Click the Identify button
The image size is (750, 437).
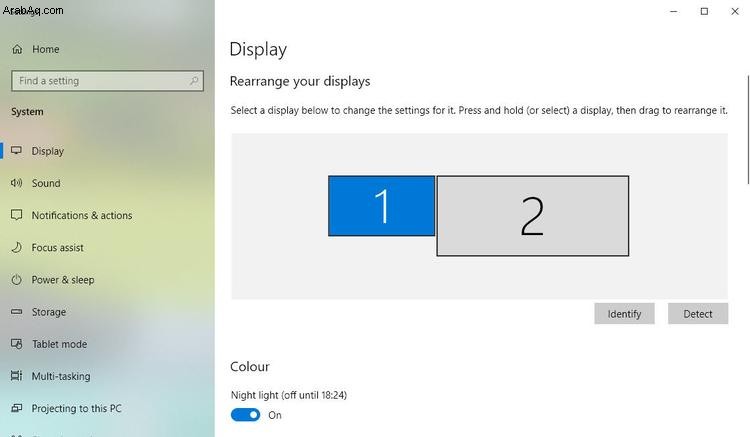pyautogui.click(x=624, y=314)
